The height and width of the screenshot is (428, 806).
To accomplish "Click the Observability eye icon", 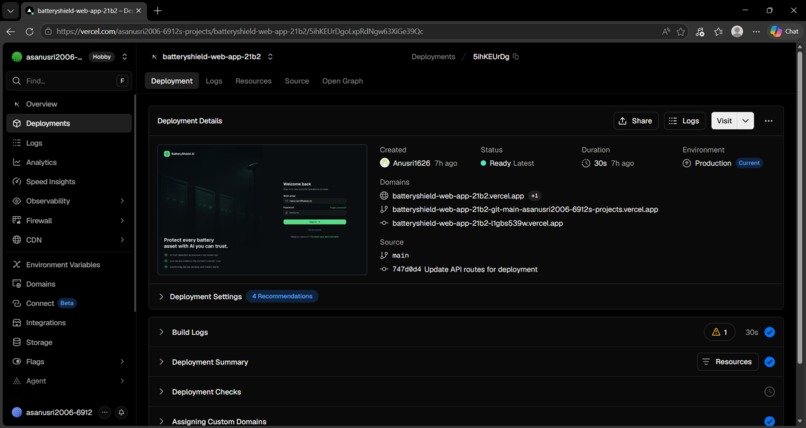I will 16,201.
